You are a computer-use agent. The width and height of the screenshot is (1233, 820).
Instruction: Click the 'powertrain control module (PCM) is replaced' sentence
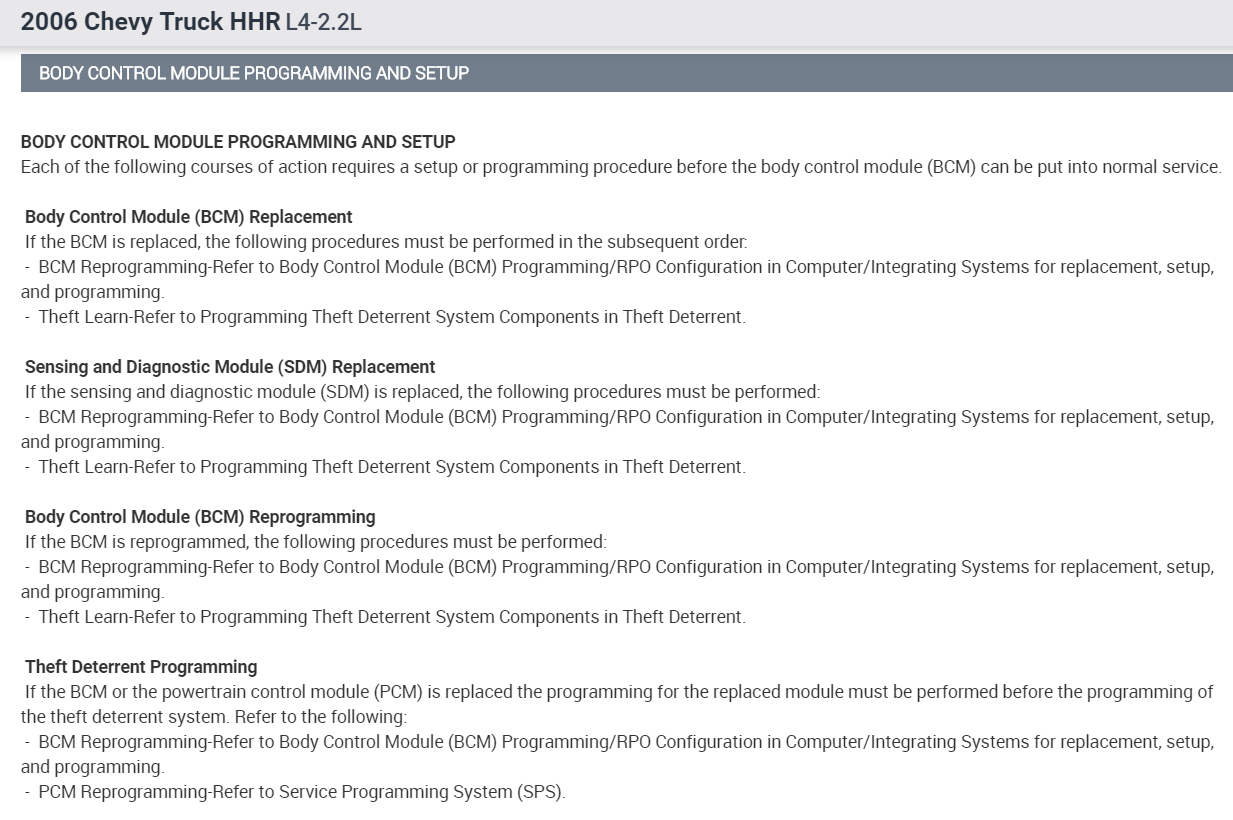[x=618, y=692]
